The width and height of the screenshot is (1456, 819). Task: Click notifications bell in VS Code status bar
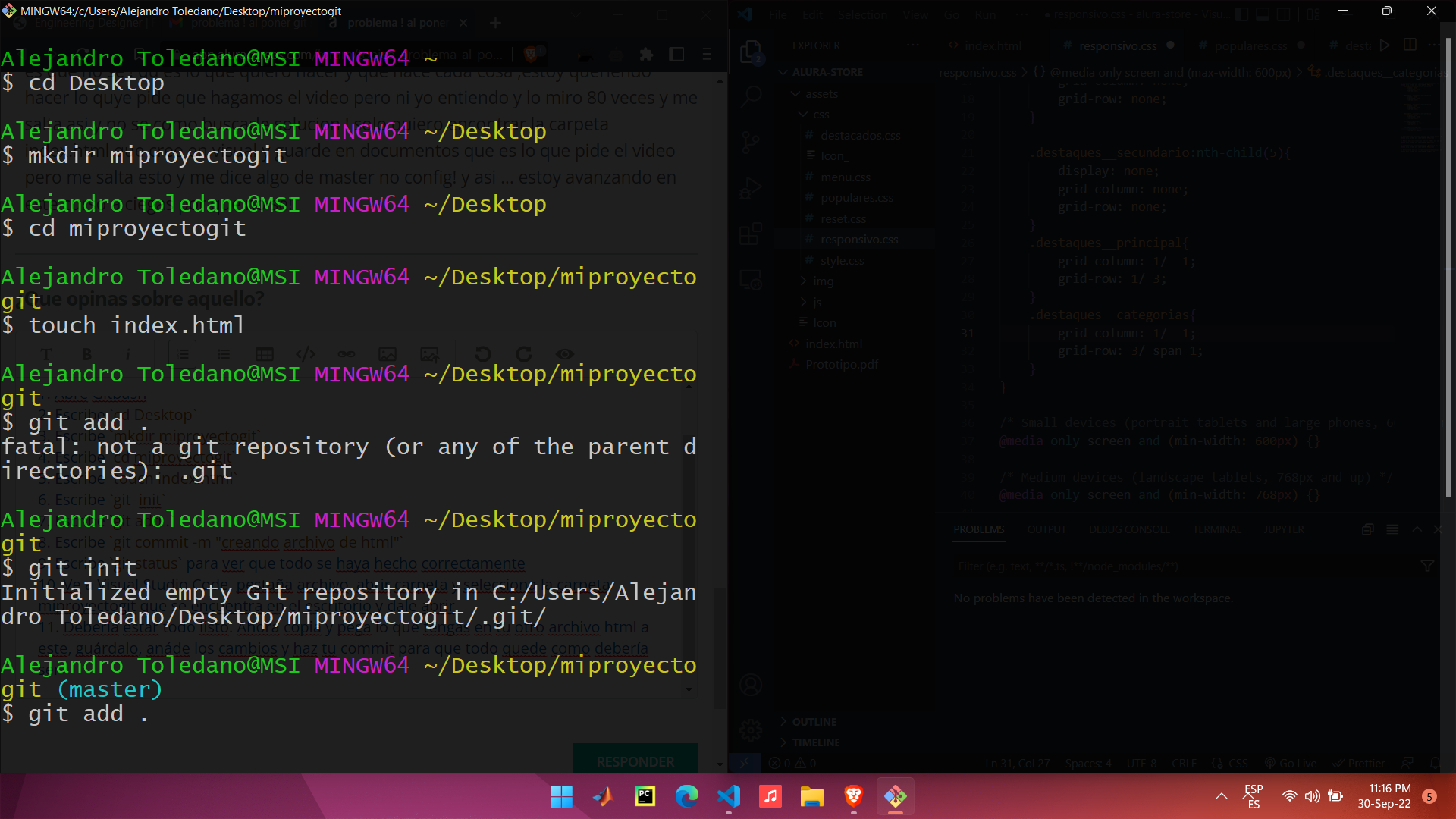click(1435, 763)
